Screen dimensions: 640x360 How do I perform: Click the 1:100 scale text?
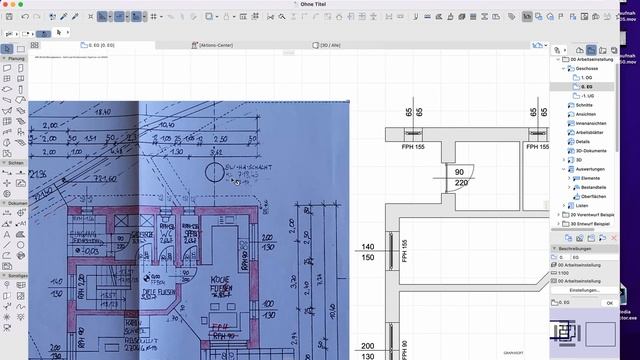[x=563, y=273]
